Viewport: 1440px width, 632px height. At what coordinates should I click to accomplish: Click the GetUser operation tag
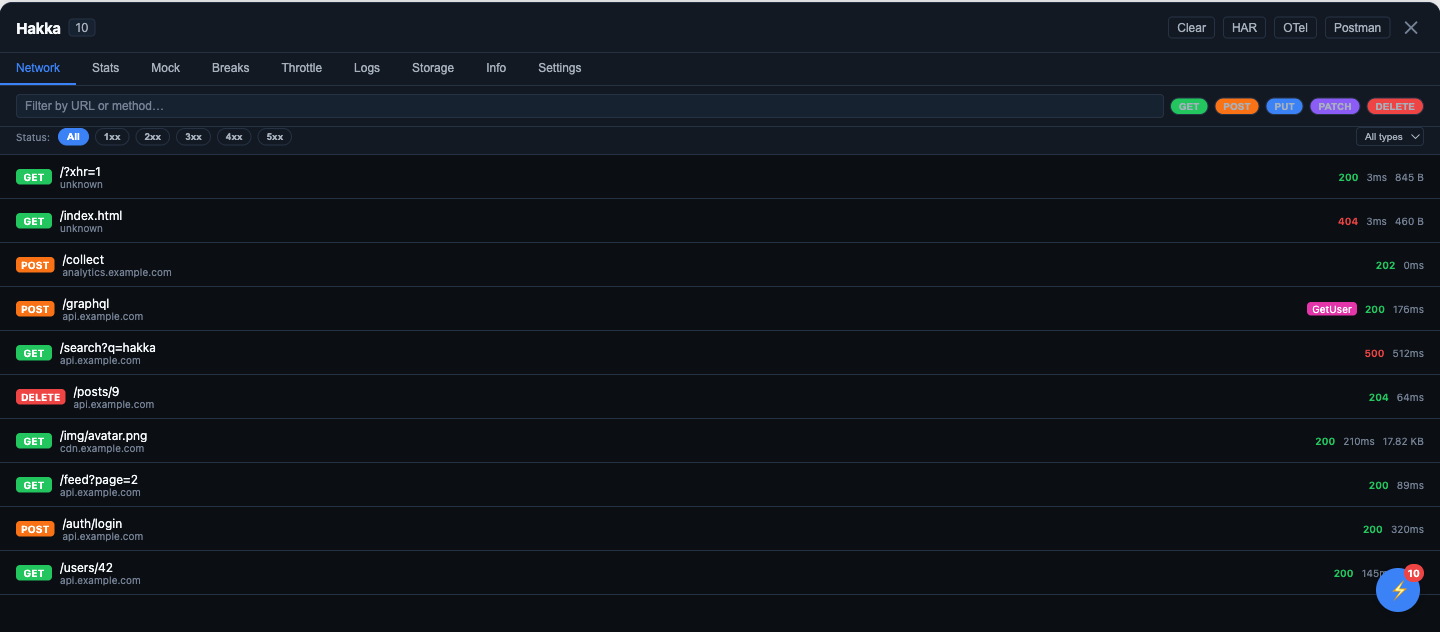[1332, 309]
